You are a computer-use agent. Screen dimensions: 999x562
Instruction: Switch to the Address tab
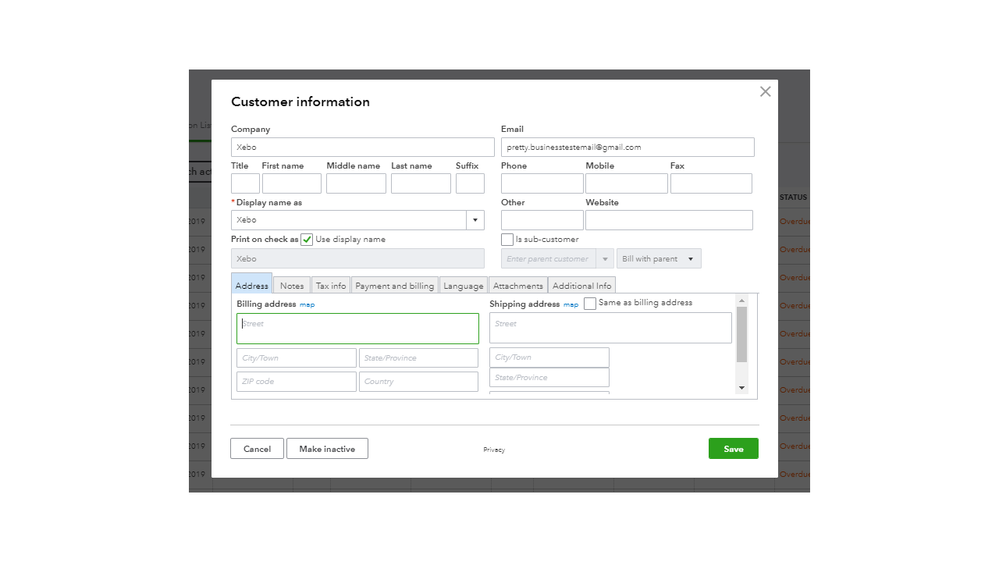click(252, 285)
